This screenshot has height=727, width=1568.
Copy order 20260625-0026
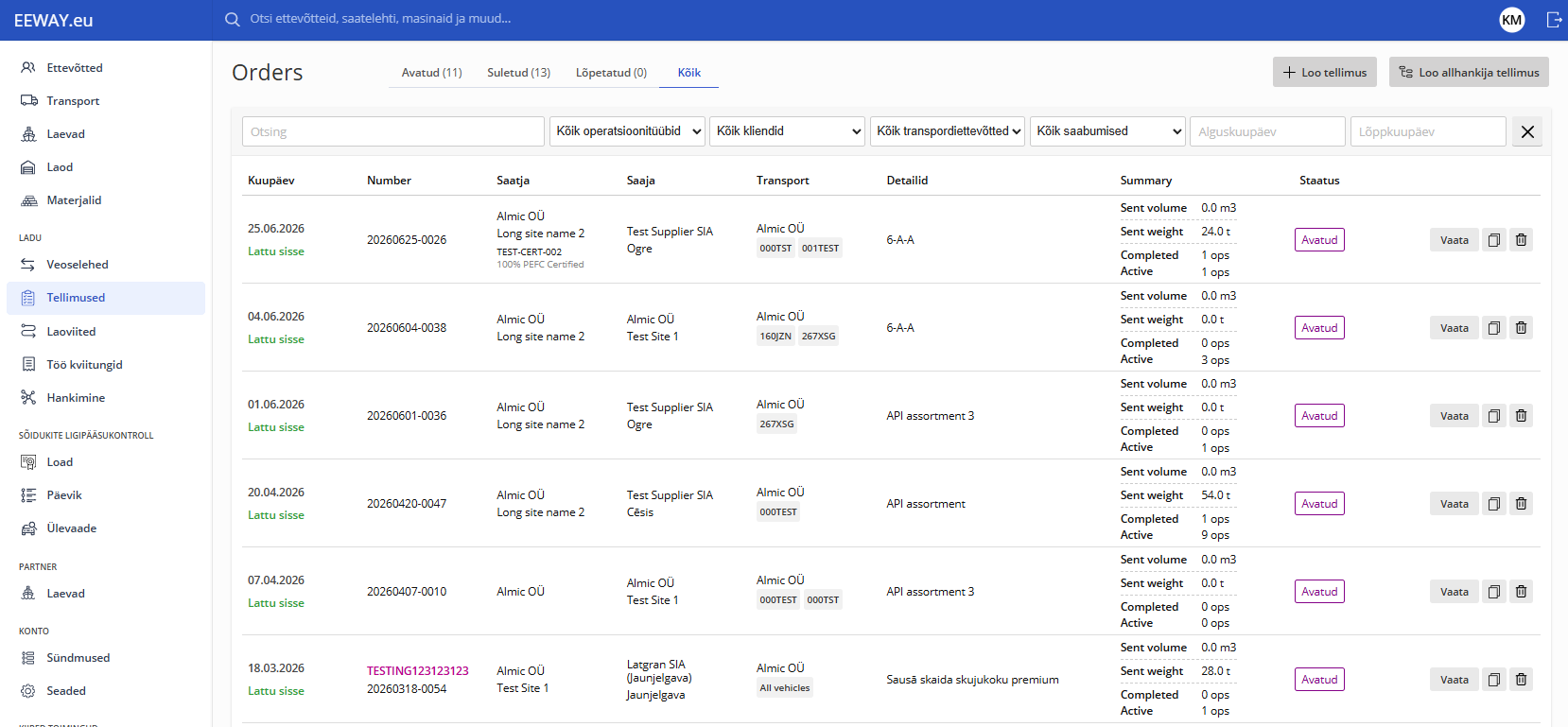pyautogui.click(x=1494, y=240)
